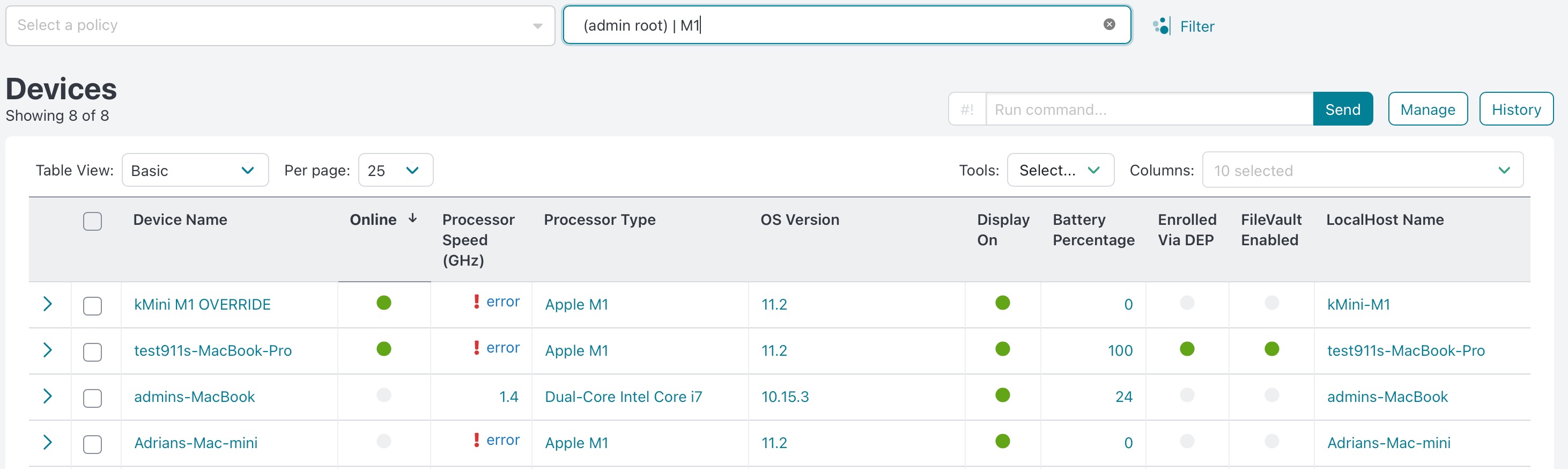Screen dimensions: 1568x469
Task: Open the Select a policy dropdown
Action: 280,26
